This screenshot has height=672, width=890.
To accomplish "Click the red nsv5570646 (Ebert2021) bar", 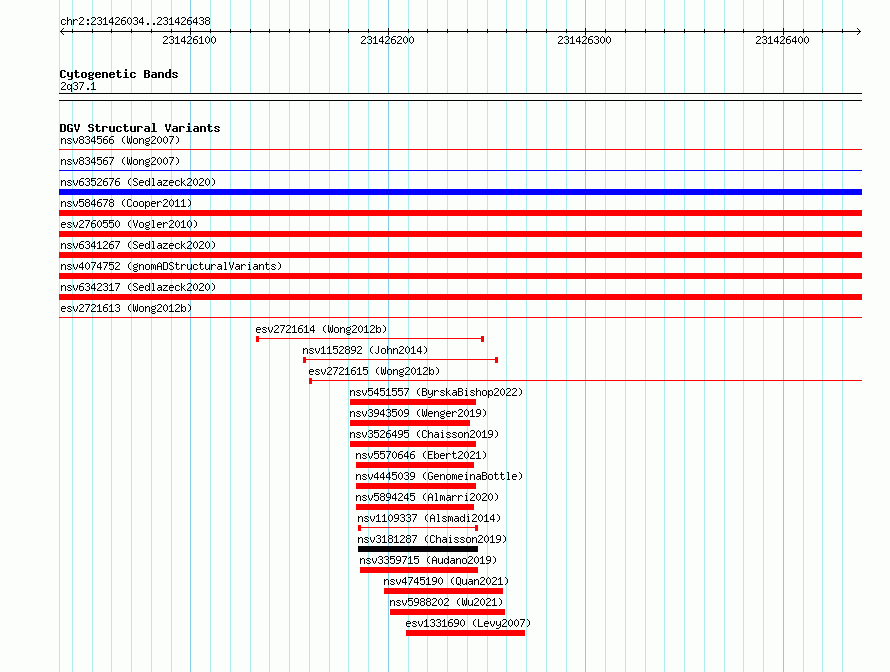I will tap(415, 465).
